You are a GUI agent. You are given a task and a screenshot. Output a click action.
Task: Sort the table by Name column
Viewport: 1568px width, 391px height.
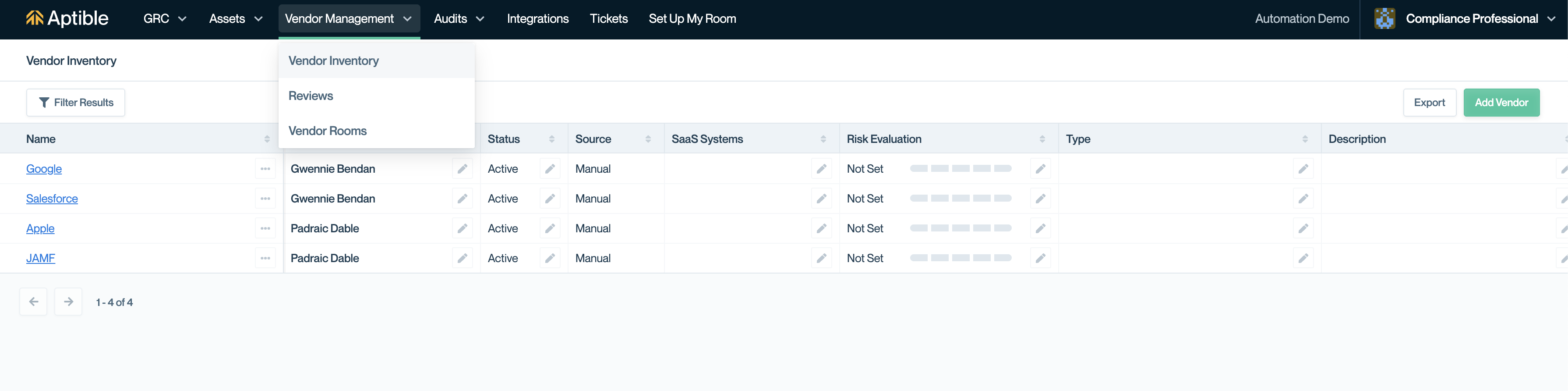tap(267, 139)
